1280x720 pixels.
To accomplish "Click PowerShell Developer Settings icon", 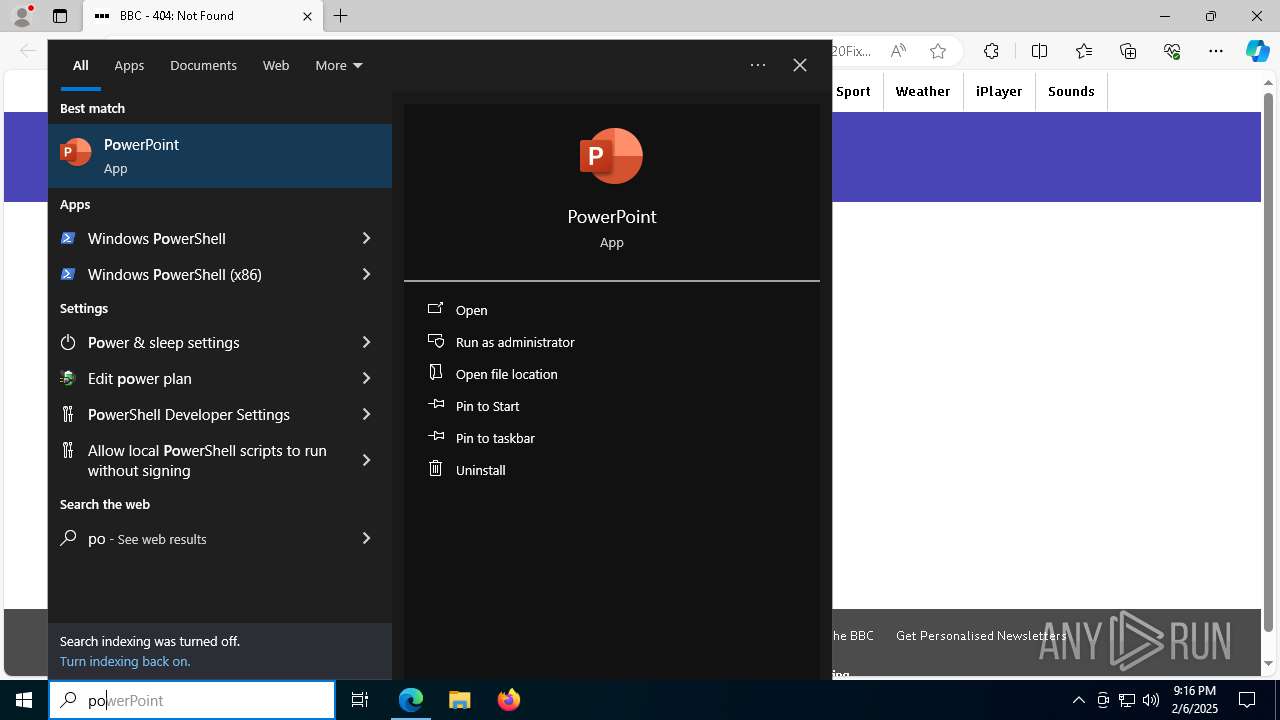I will pos(68,414).
